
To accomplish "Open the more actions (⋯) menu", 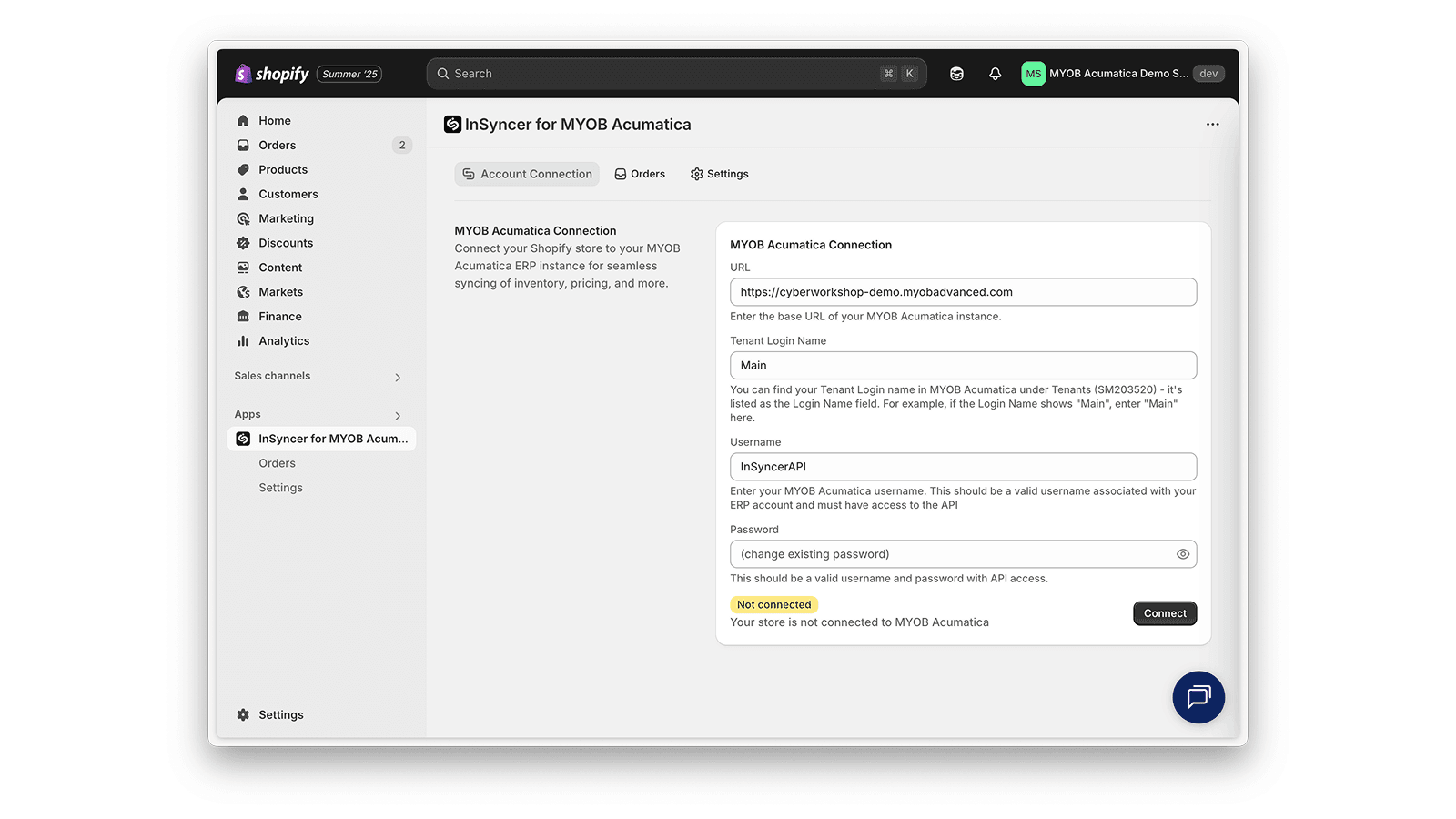I will click(x=1212, y=124).
